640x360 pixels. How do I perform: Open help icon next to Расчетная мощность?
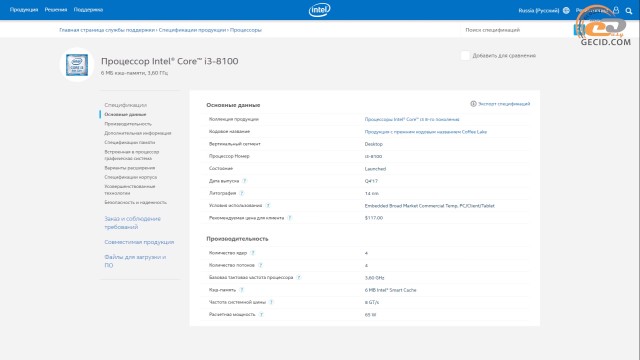click(261, 314)
